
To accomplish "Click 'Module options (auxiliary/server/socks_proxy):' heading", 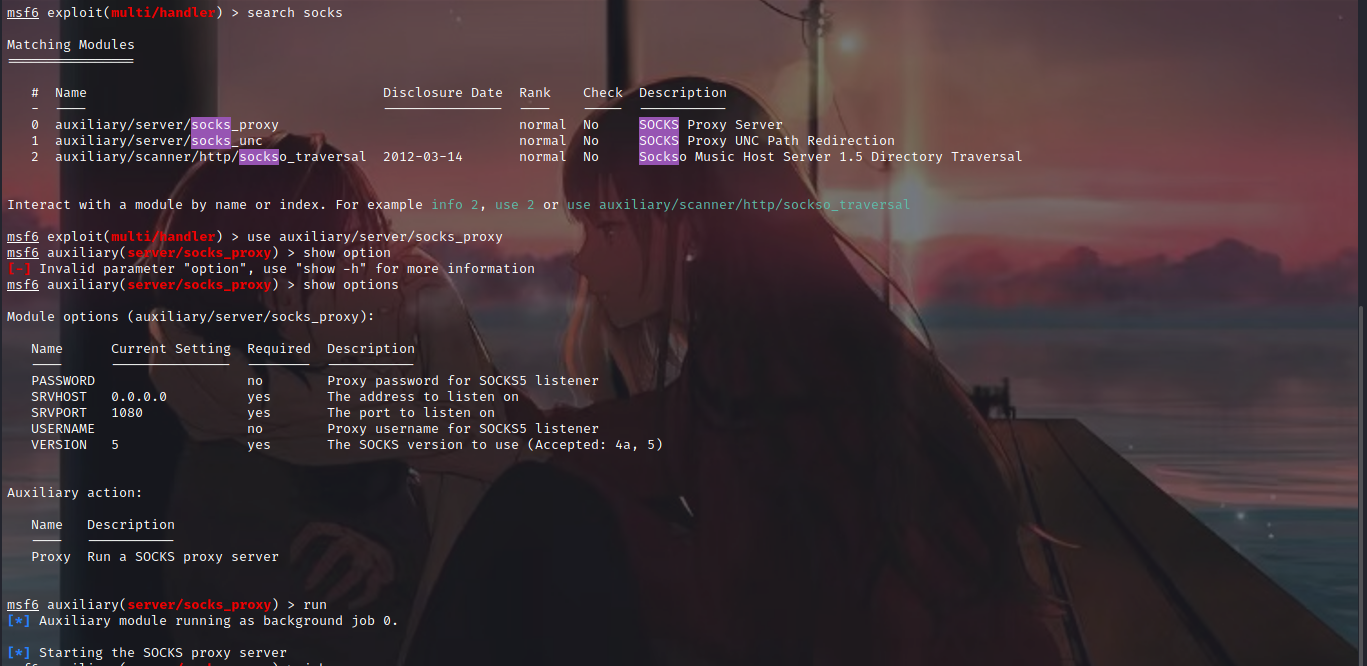I will (x=191, y=317).
